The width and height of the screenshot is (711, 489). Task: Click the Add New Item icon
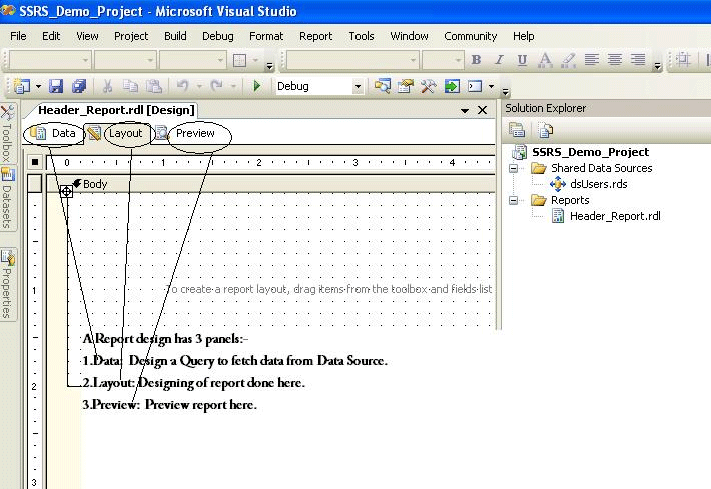click(x=21, y=86)
